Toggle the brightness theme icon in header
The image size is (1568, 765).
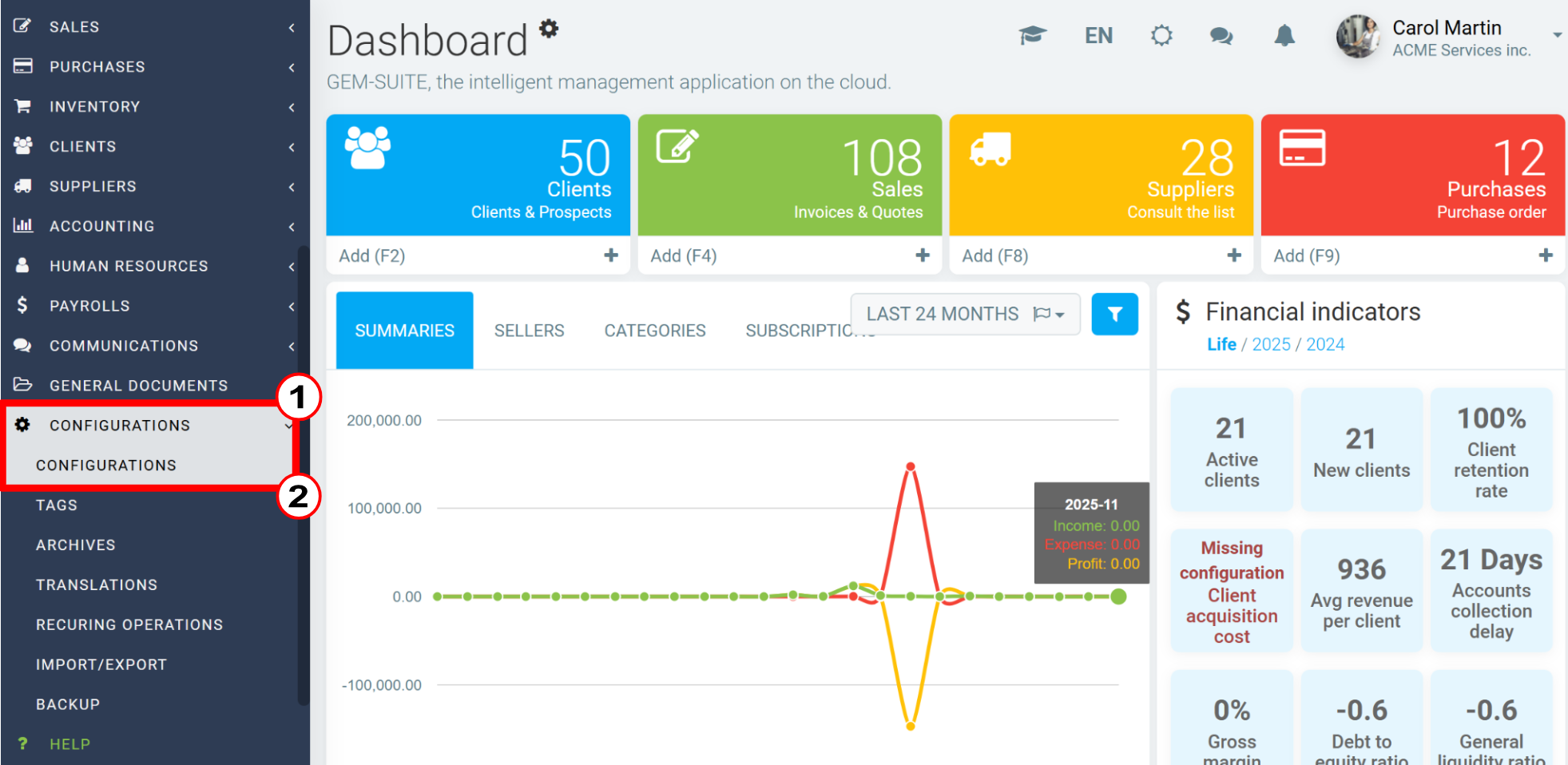click(x=1161, y=35)
